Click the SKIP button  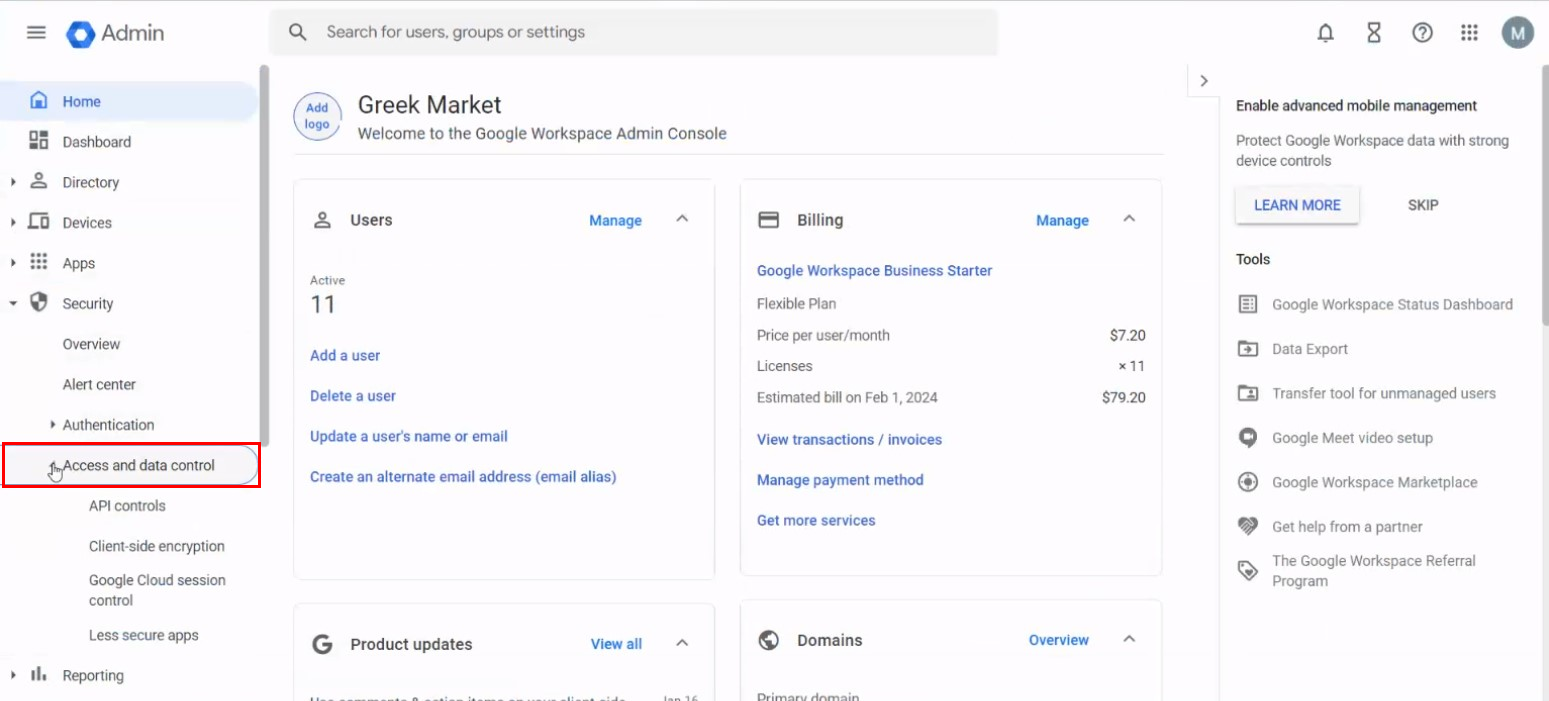(x=1422, y=205)
